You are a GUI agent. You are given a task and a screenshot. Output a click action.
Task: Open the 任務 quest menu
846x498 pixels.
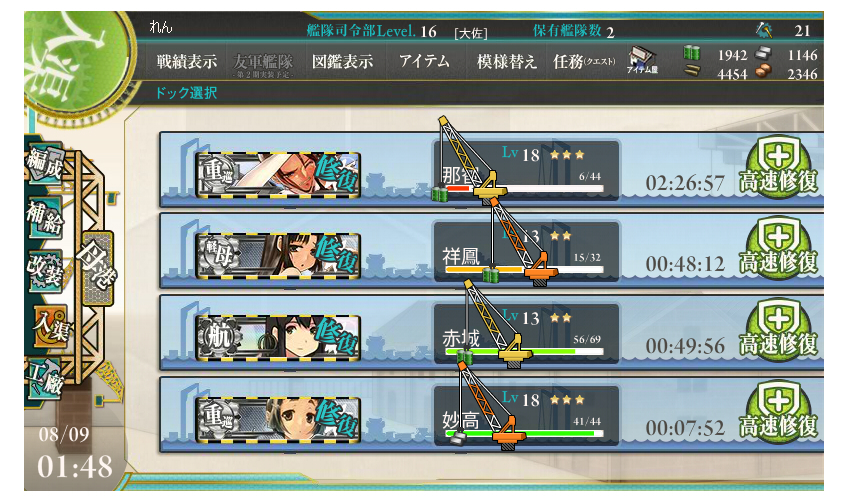(584, 62)
